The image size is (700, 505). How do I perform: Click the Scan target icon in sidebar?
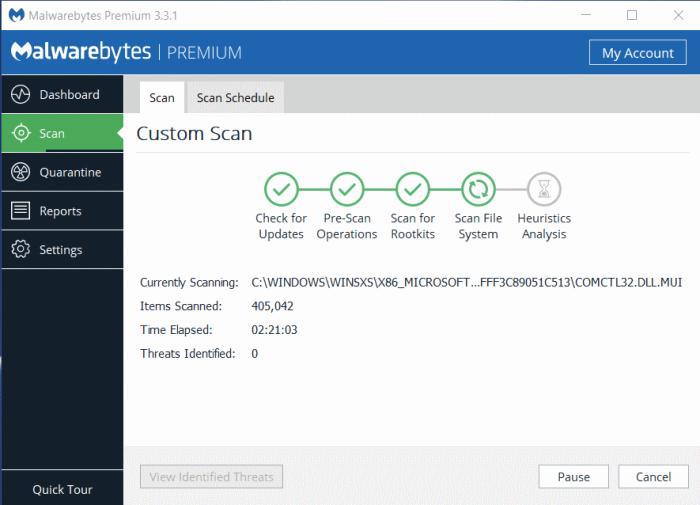click(x=20, y=133)
